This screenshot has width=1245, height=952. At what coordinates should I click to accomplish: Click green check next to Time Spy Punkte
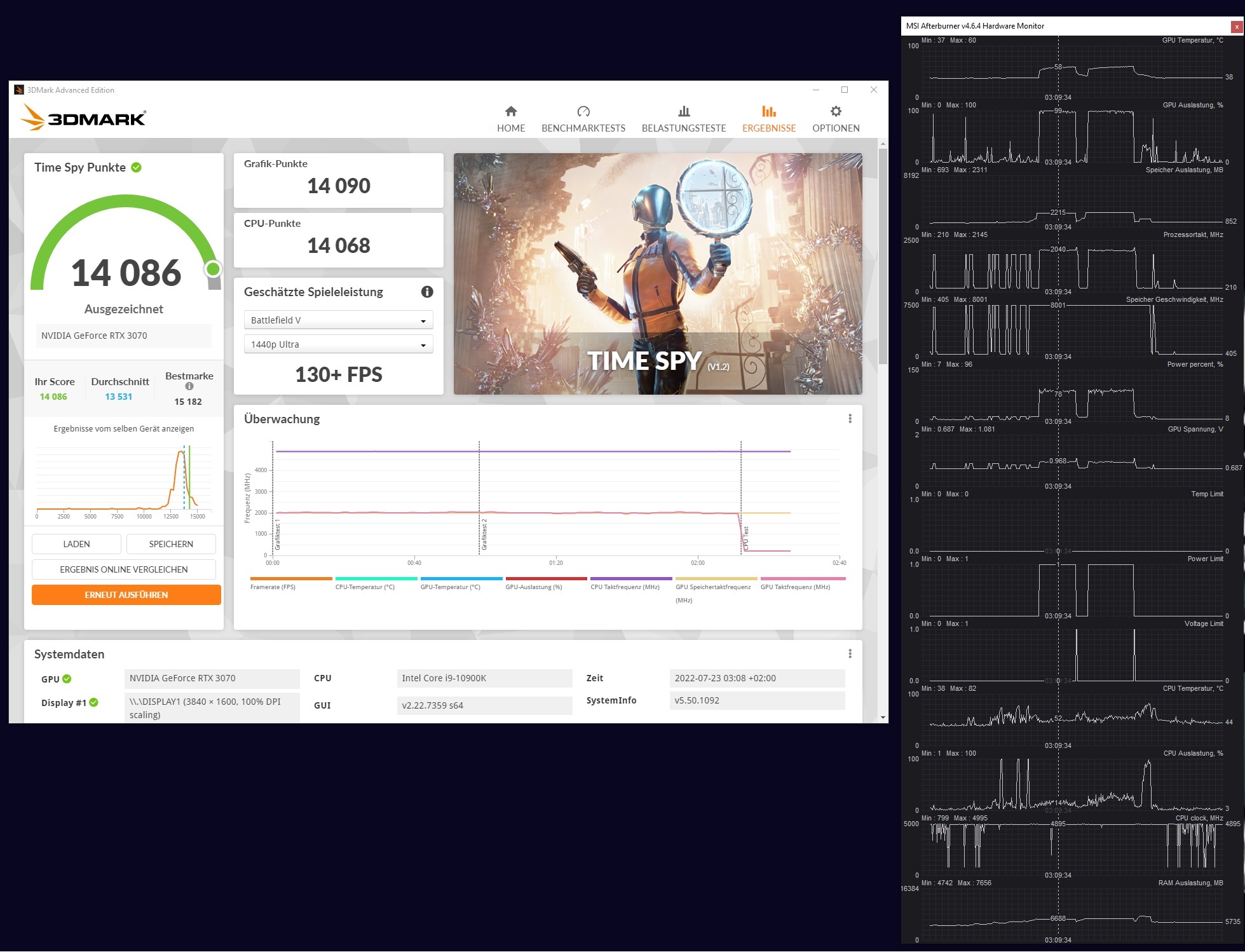[x=137, y=168]
